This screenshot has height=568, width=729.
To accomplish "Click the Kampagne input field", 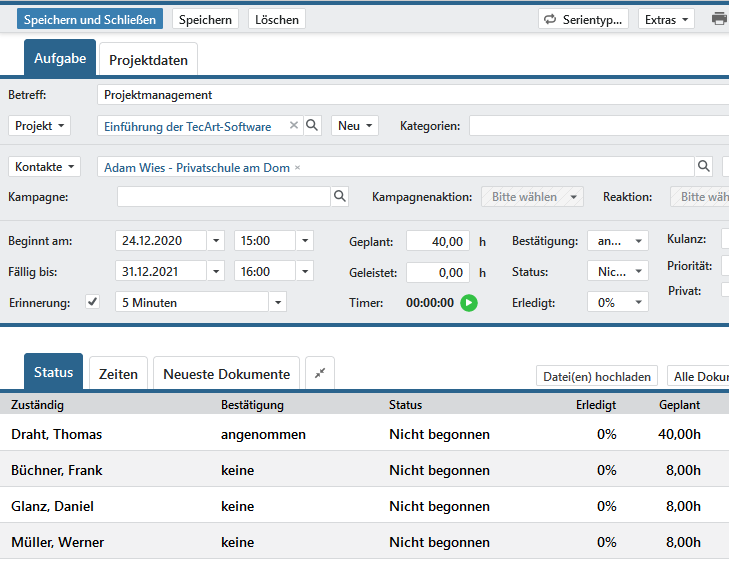I will 224,197.
